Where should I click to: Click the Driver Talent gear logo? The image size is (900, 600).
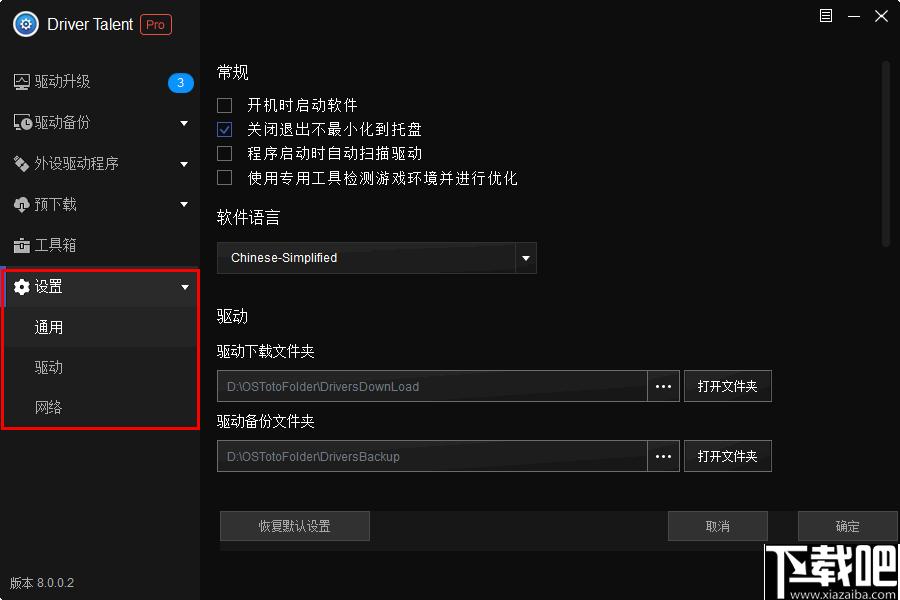pos(26,24)
